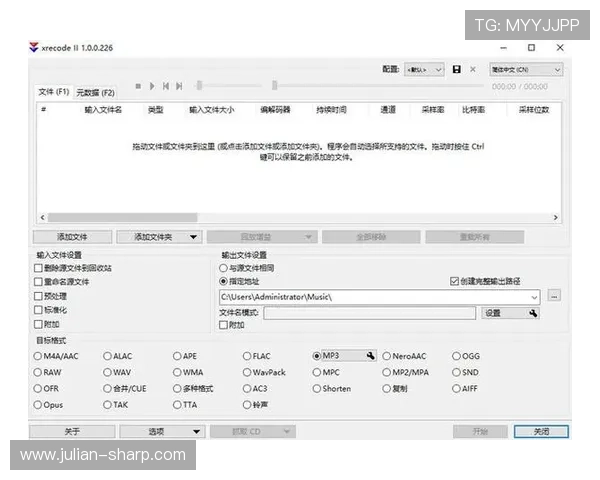Expand the 选项 dropdown arrow
Image resolution: width=600 pixels, height=480 pixels.
click(x=196, y=432)
